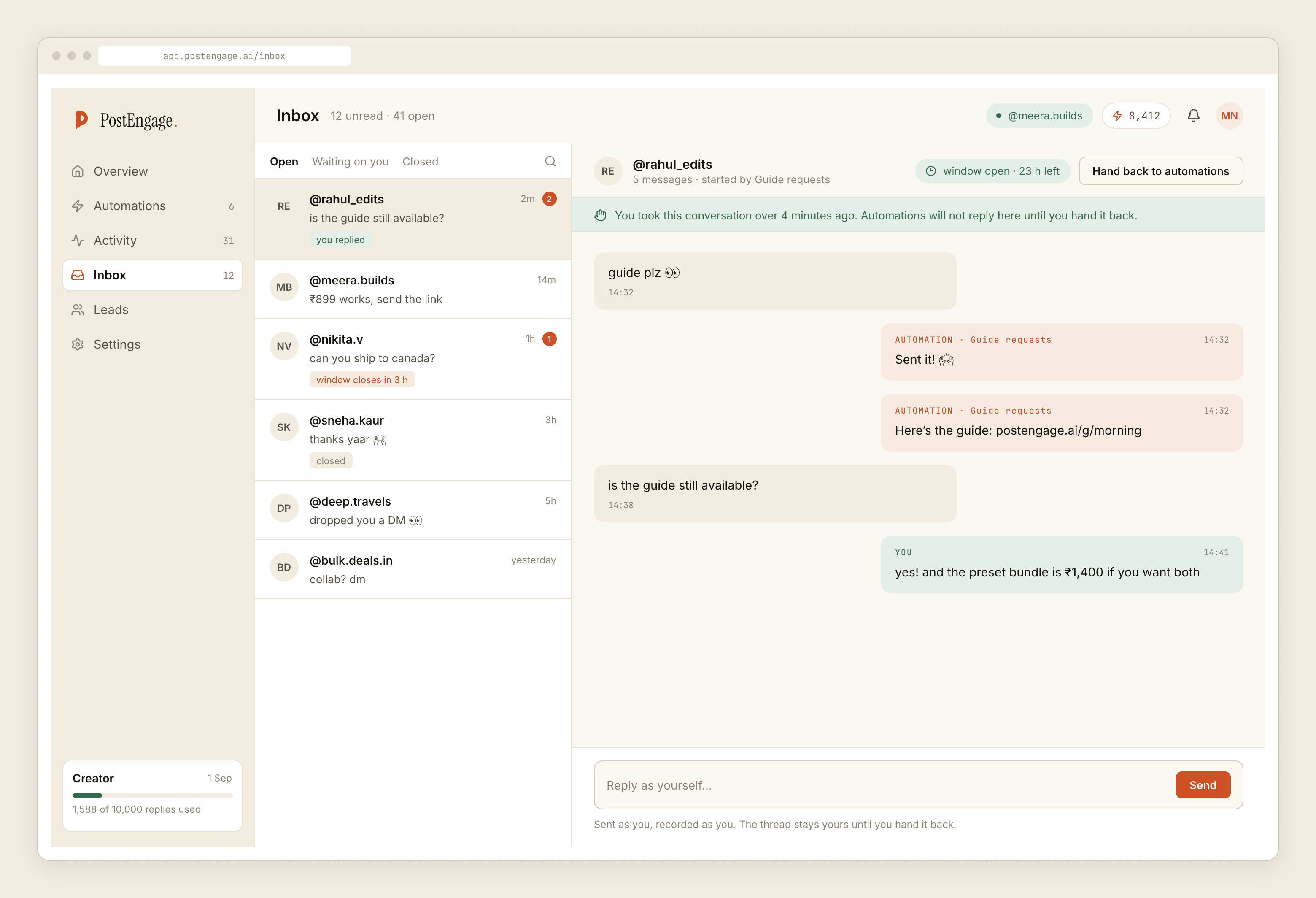This screenshot has height=898, width=1316.
Task: Click the browser address bar
Action: point(224,56)
